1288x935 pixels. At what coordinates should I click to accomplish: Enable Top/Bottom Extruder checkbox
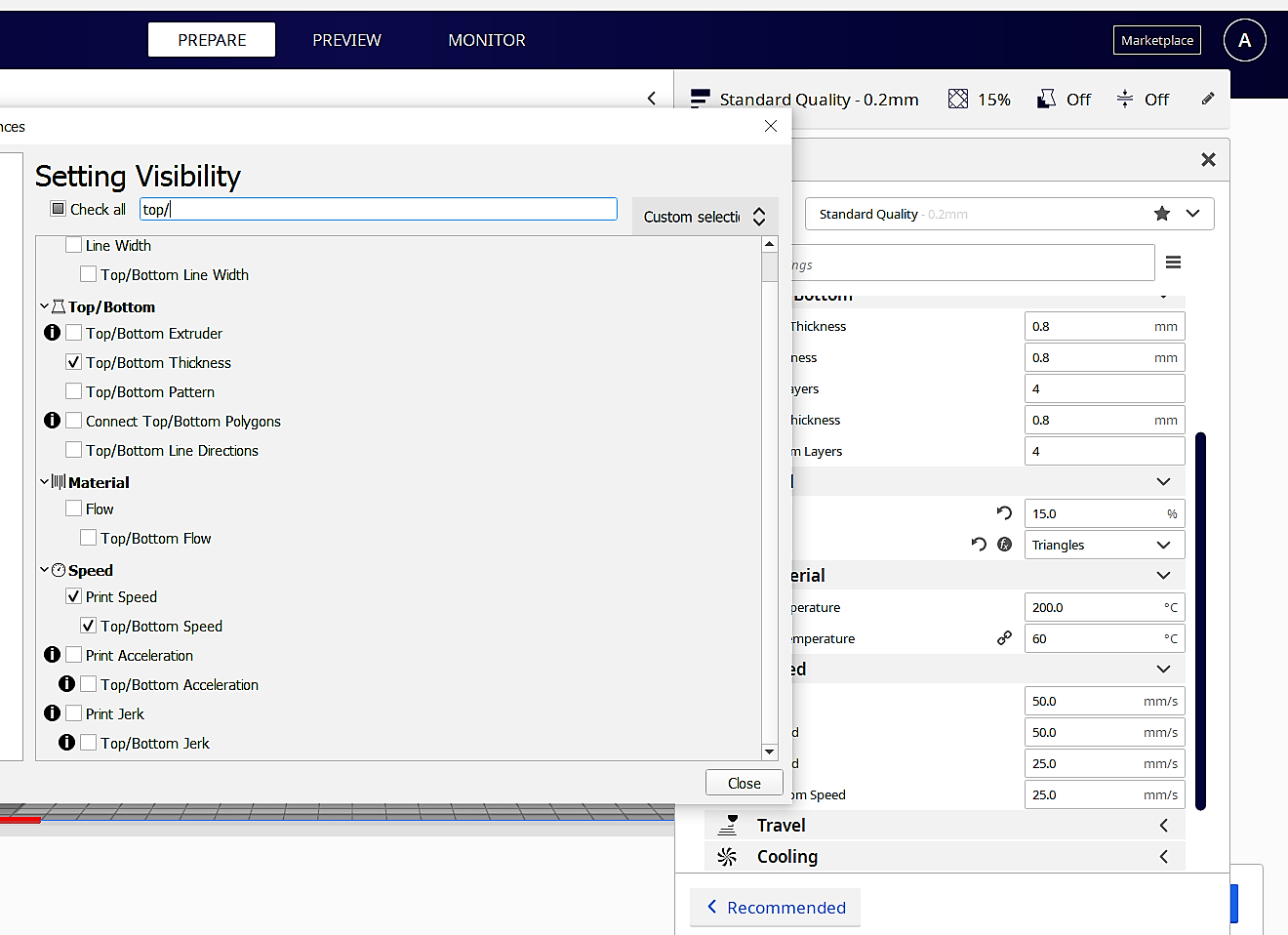click(x=74, y=333)
